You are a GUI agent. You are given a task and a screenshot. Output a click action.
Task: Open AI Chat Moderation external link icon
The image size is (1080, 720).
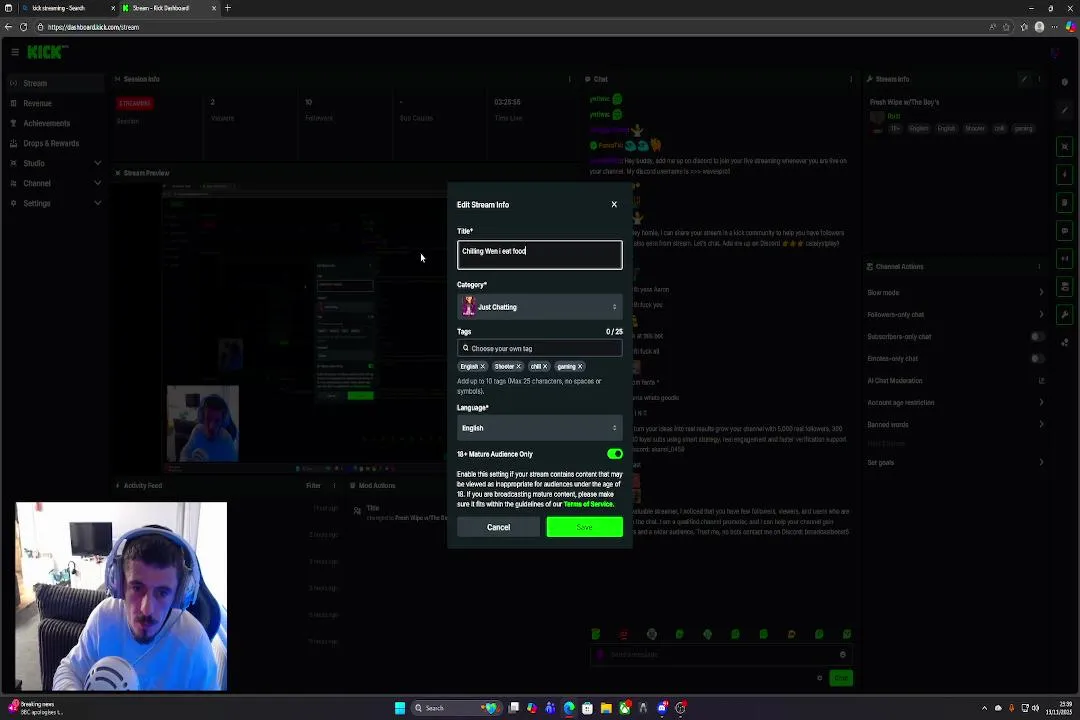coord(1041,381)
